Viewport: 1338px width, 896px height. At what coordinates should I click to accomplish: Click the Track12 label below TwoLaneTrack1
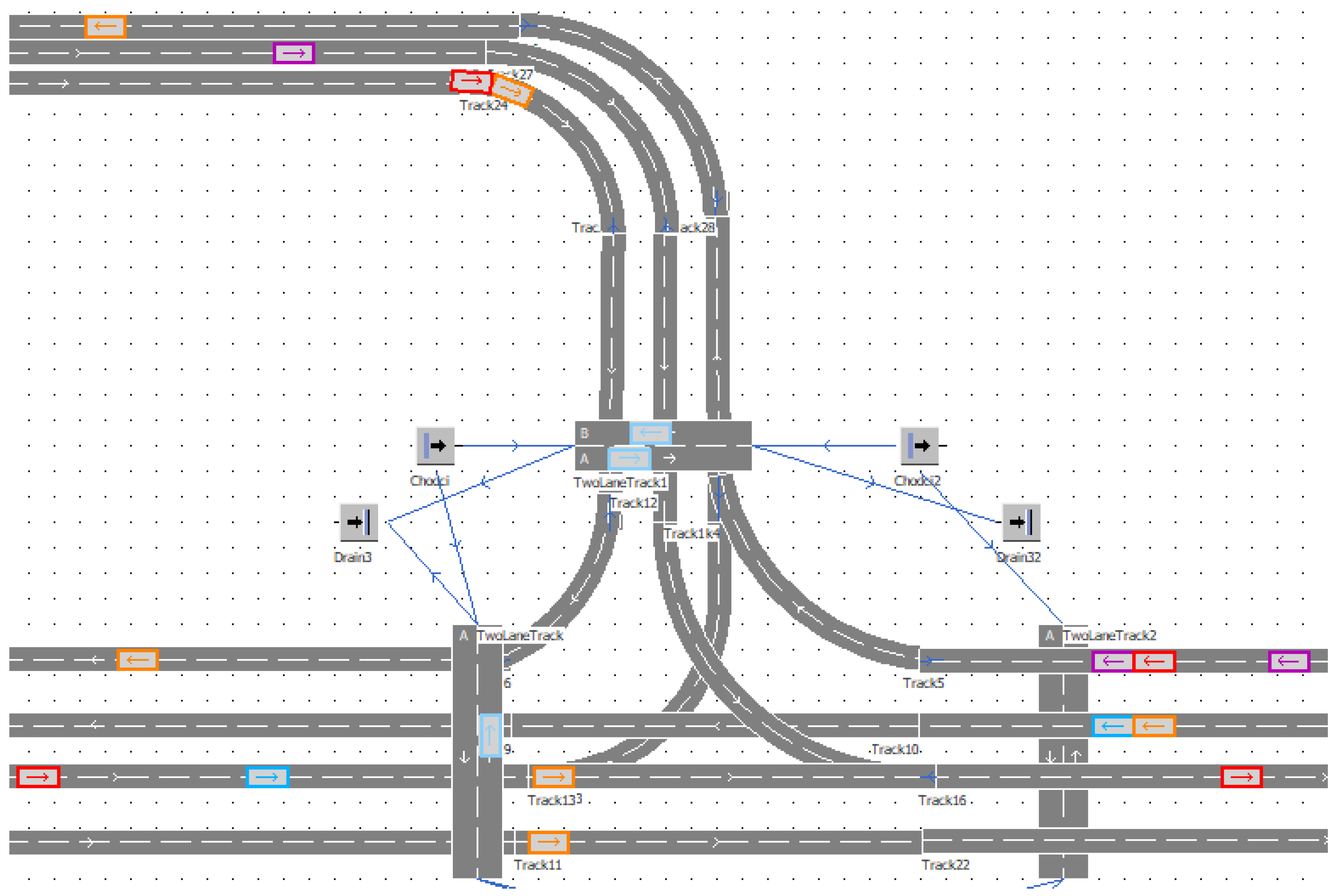tap(633, 503)
